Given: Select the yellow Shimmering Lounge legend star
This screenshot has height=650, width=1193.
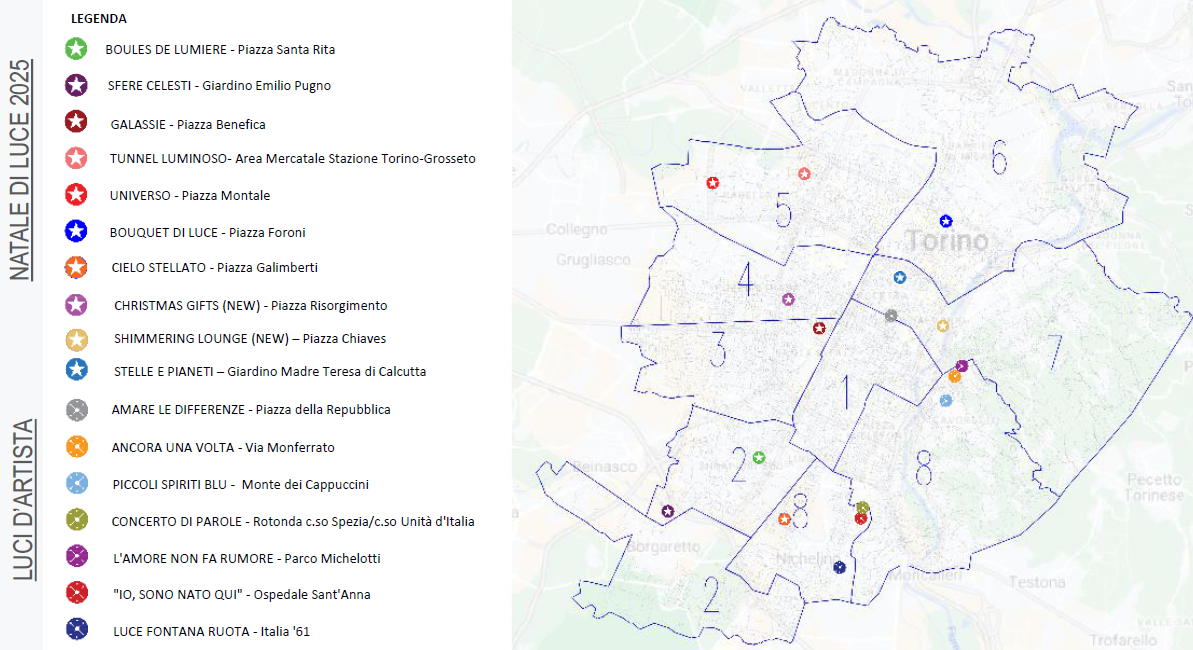Looking at the screenshot, I should click(76, 340).
